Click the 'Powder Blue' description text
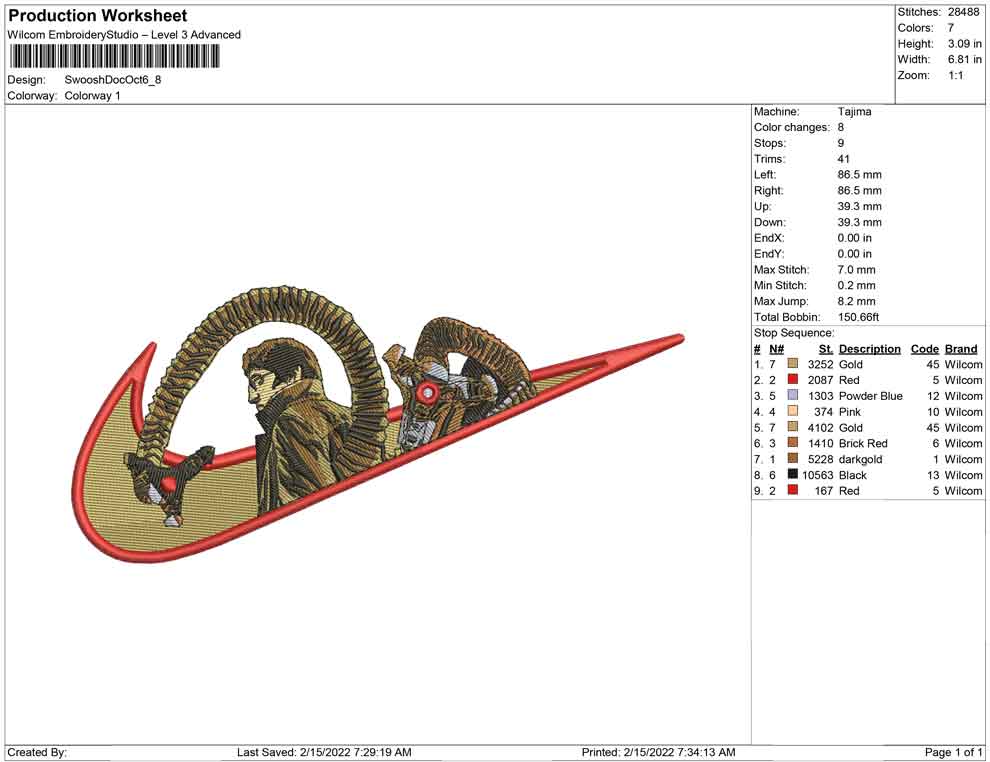Image resolution: width=990 pixels, height=762 pixels. click(871, 396)
